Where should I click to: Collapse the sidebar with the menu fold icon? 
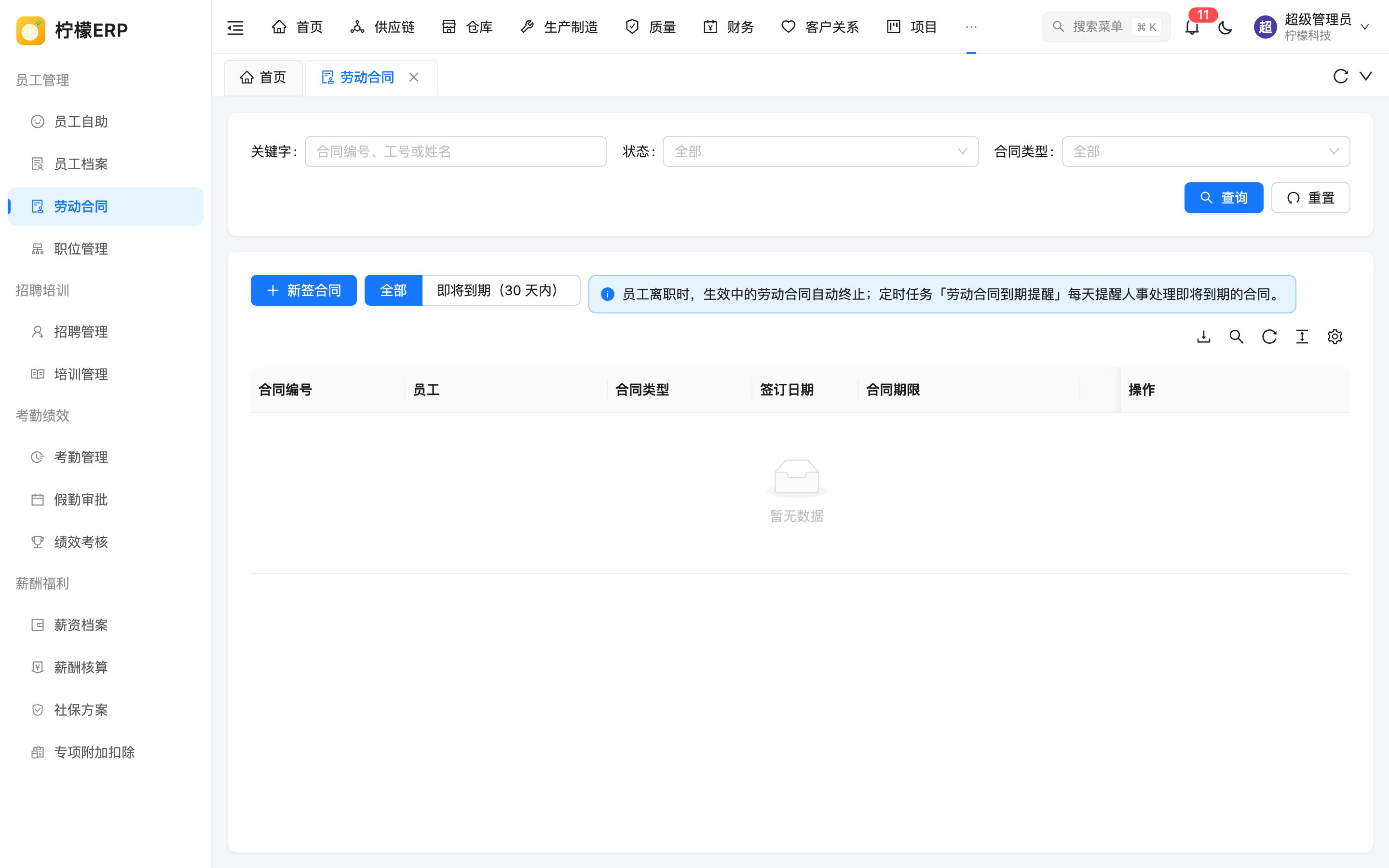pyautogui.click(x=235, y=27)
